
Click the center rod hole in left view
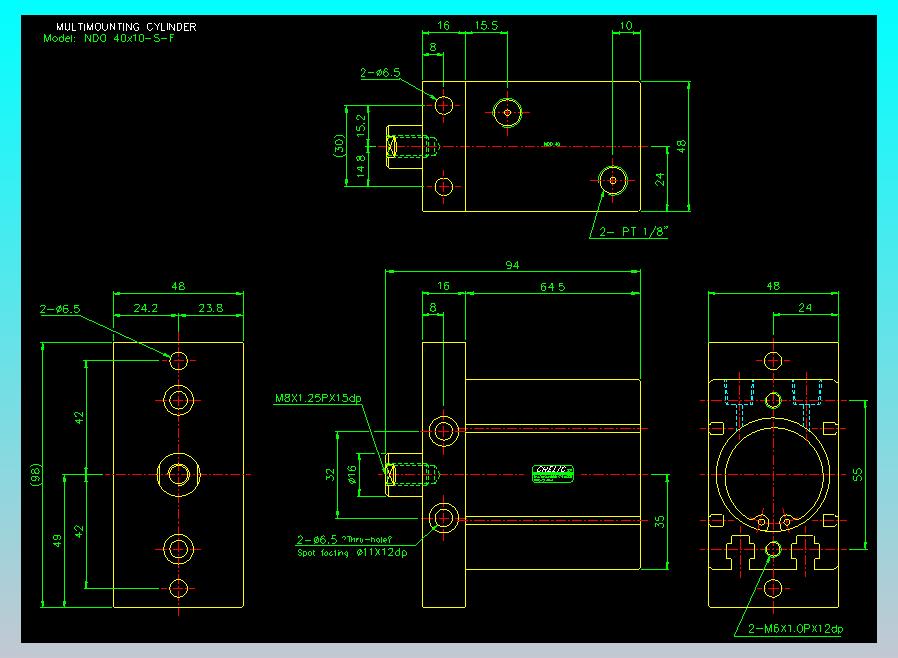point(179,473)
